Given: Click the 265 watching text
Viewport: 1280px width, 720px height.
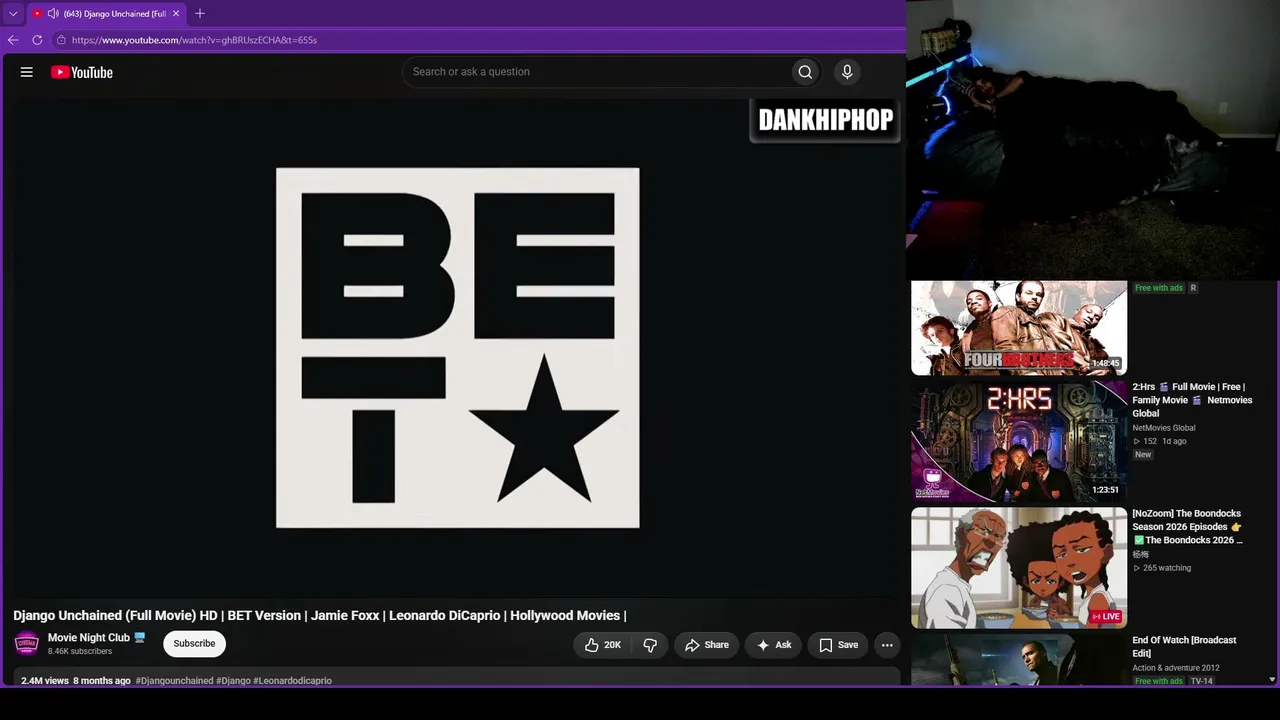Looking at the screenshot, I should pos(1167,568).
